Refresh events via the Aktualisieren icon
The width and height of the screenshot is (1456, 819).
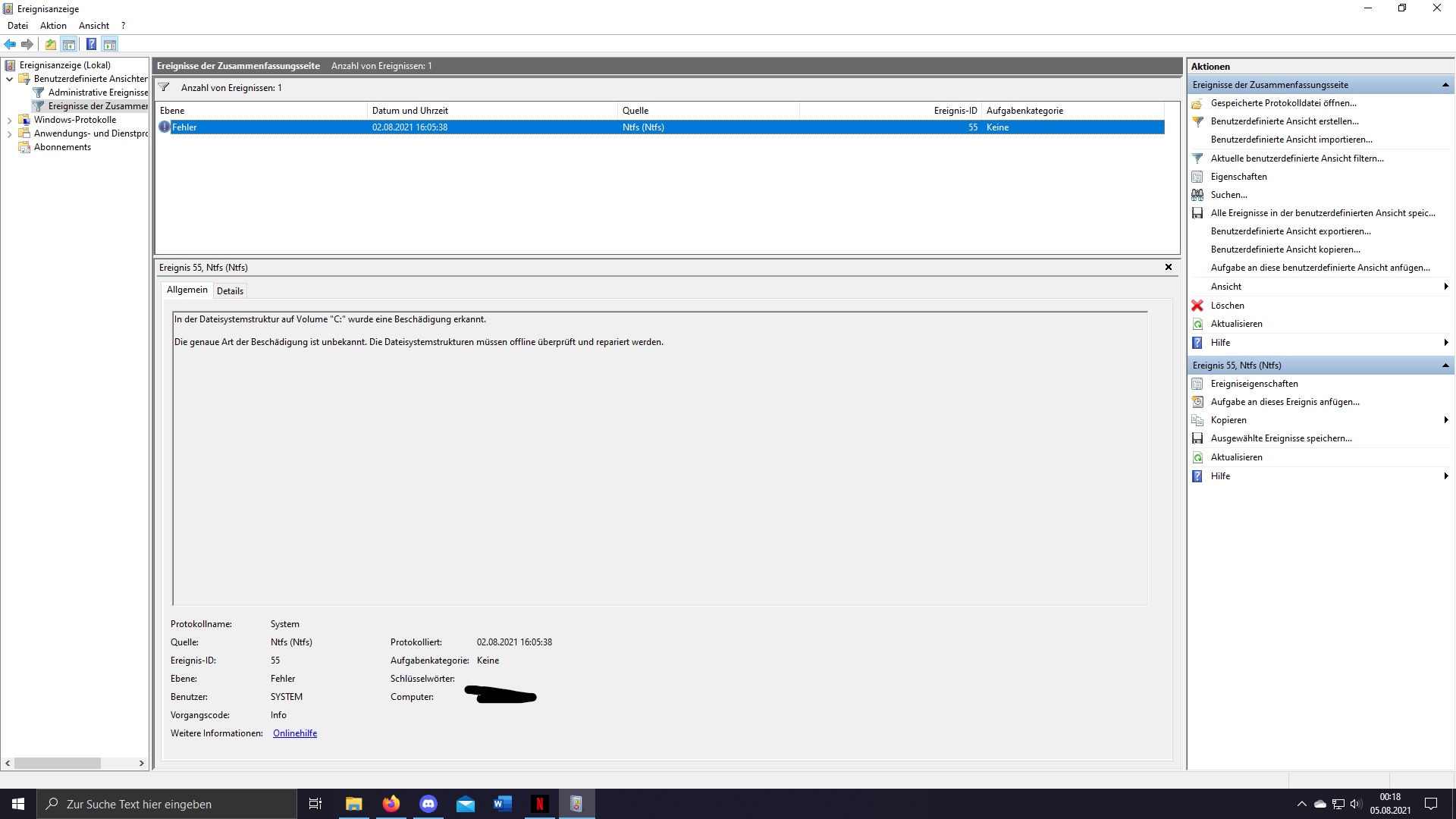(x=1198, y=324)
